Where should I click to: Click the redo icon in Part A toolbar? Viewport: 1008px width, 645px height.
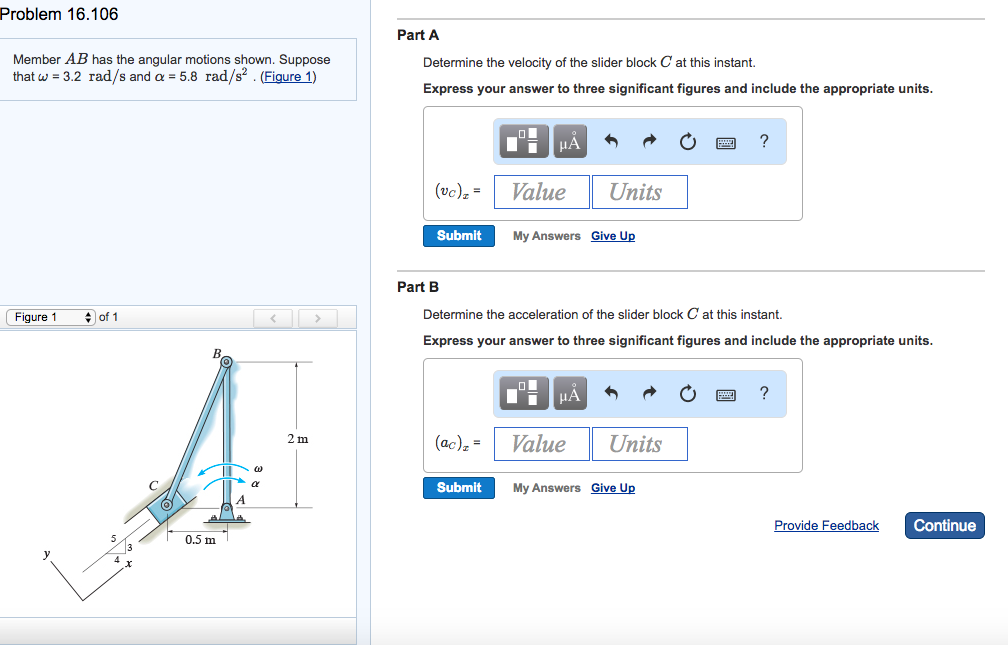pyautogui.click(x=649, y=141)
